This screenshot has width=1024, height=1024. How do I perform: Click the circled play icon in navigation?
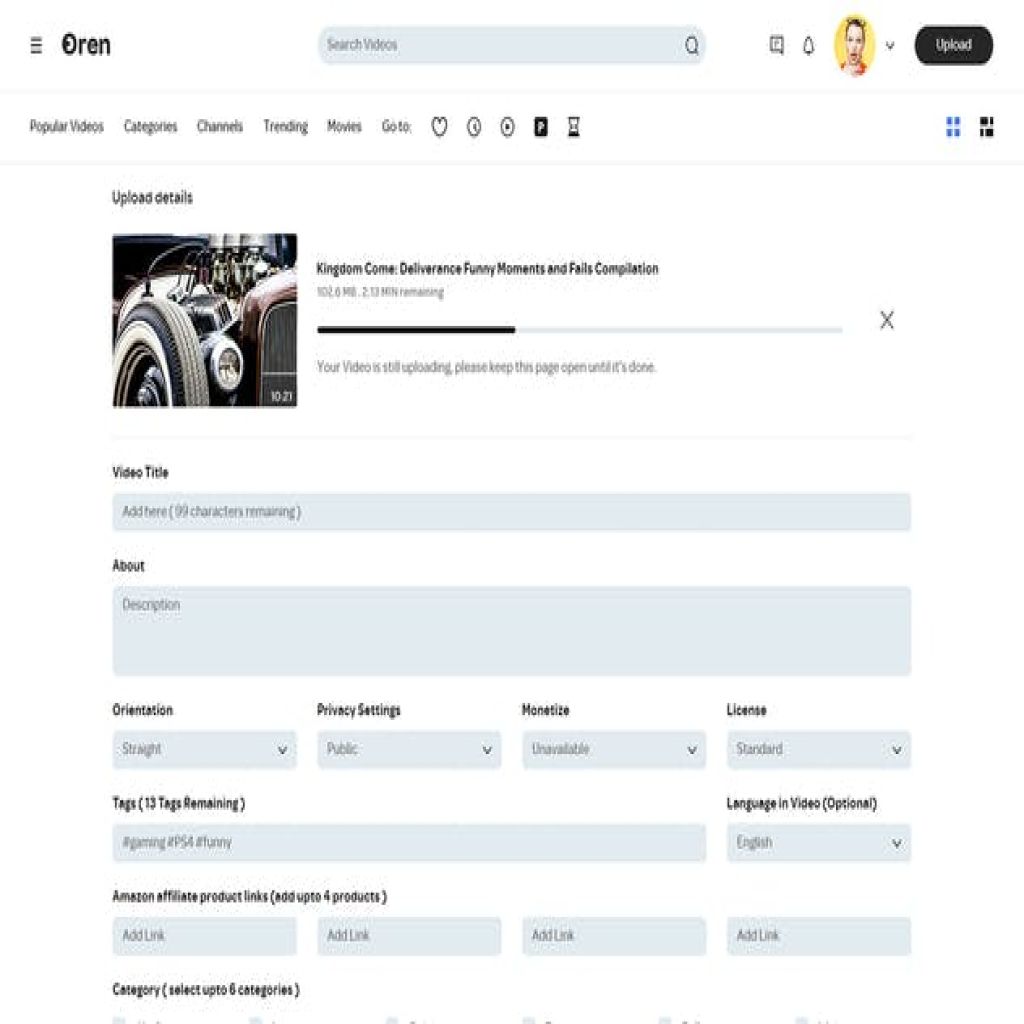pyautogui.click(x=507, y=127)
